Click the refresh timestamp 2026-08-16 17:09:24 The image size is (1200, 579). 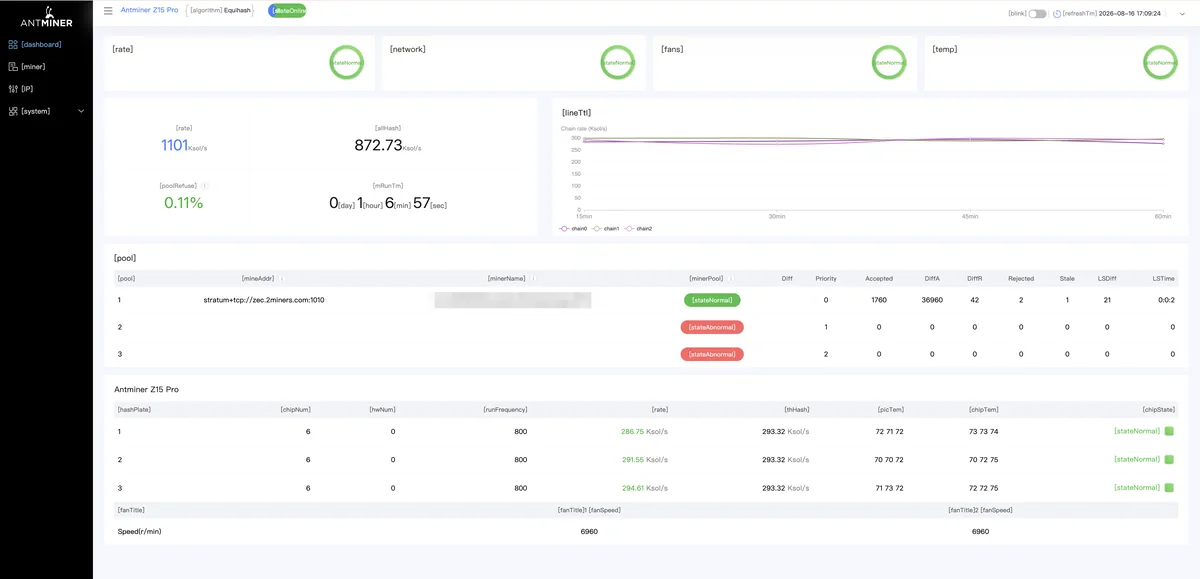(x=1129, y=14)
